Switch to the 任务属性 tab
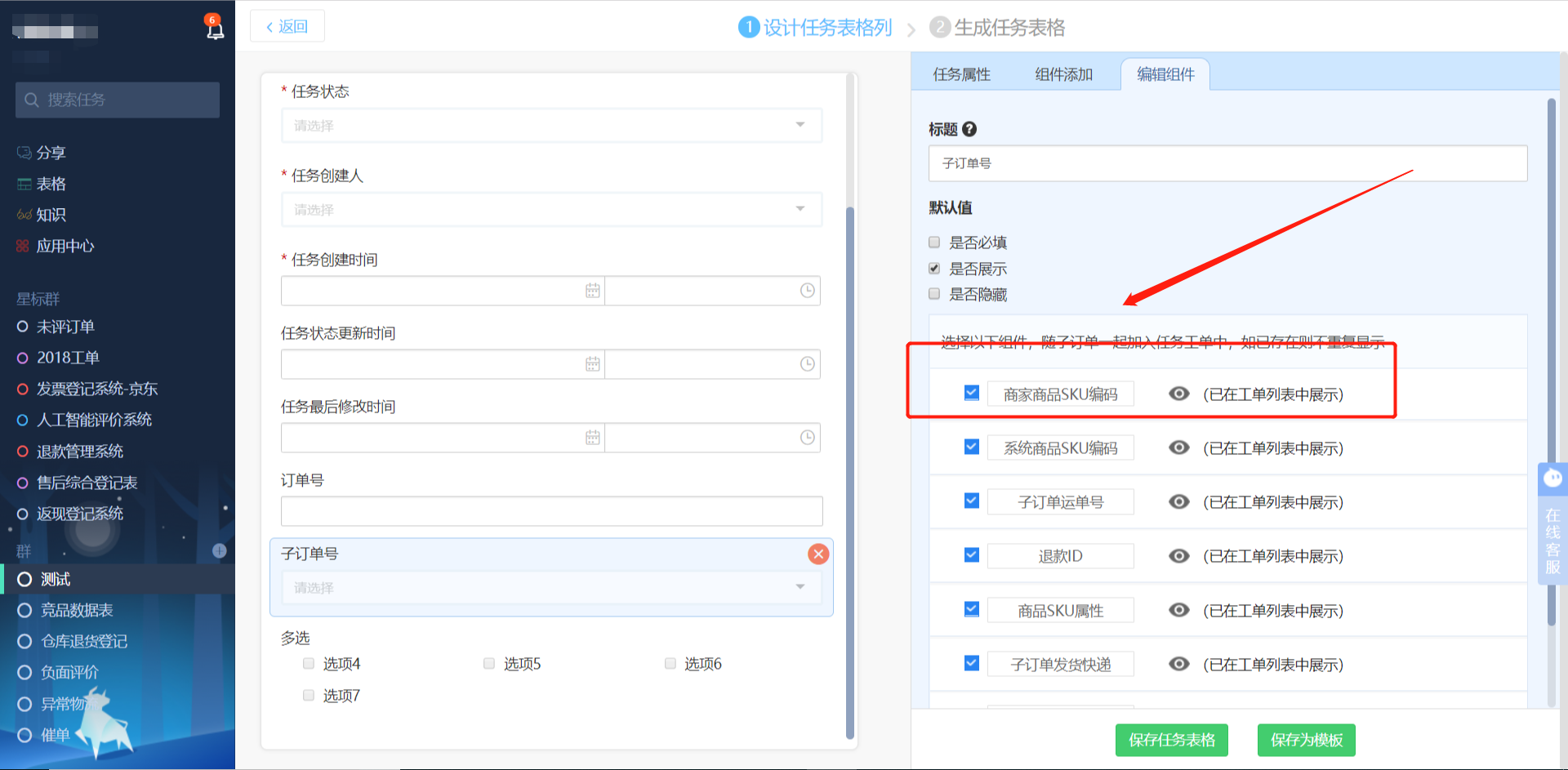Image resolution: width=1568 pixels, height=770 pixels. [961, 74]
